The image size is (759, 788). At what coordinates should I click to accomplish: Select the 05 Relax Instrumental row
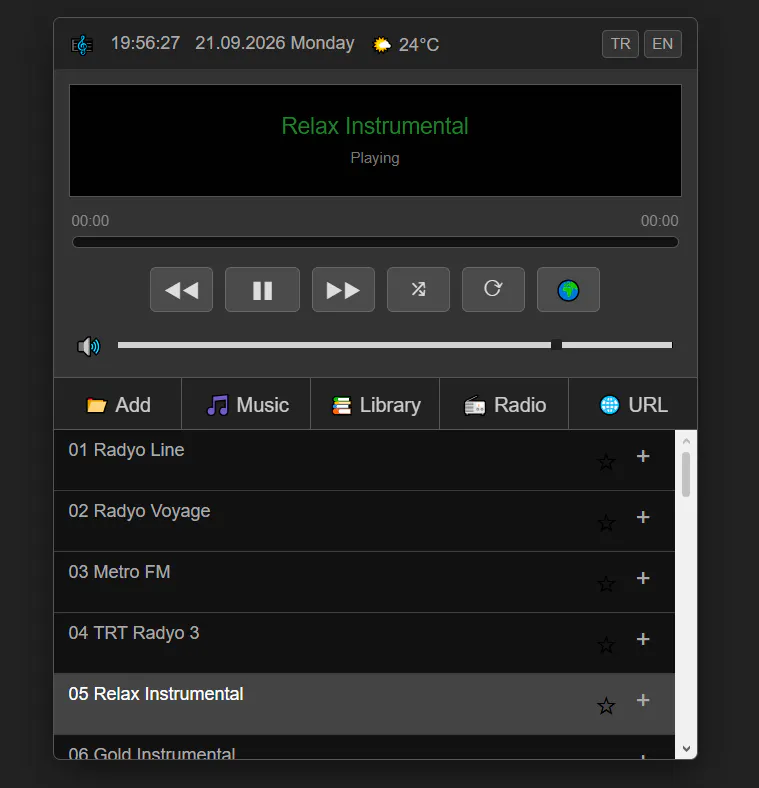point(364,704)
